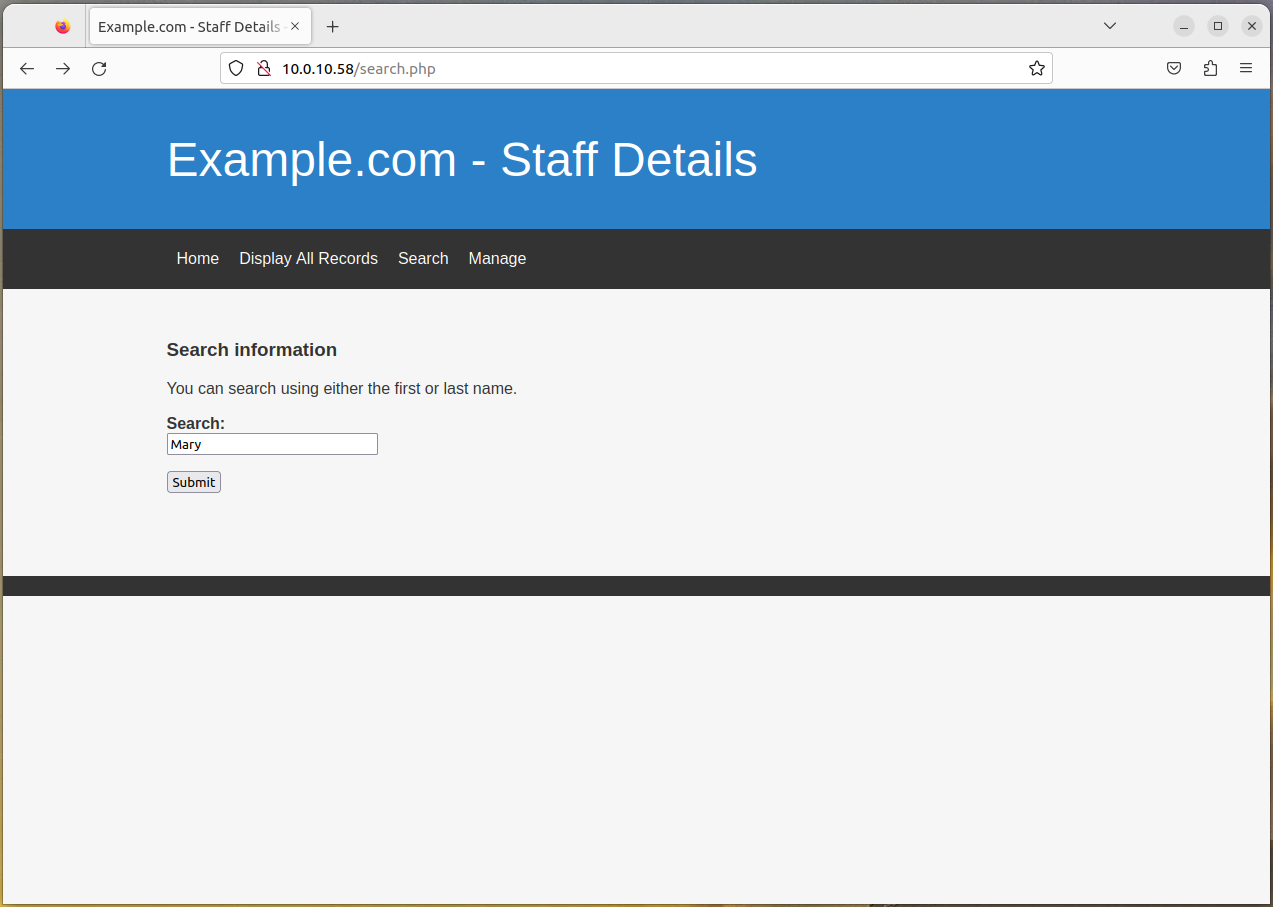Reload the current page

point(99,69)
